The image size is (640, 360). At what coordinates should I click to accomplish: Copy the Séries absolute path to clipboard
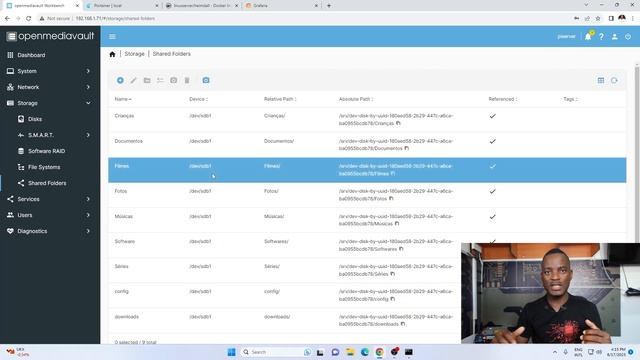click(x=392, y=274)
